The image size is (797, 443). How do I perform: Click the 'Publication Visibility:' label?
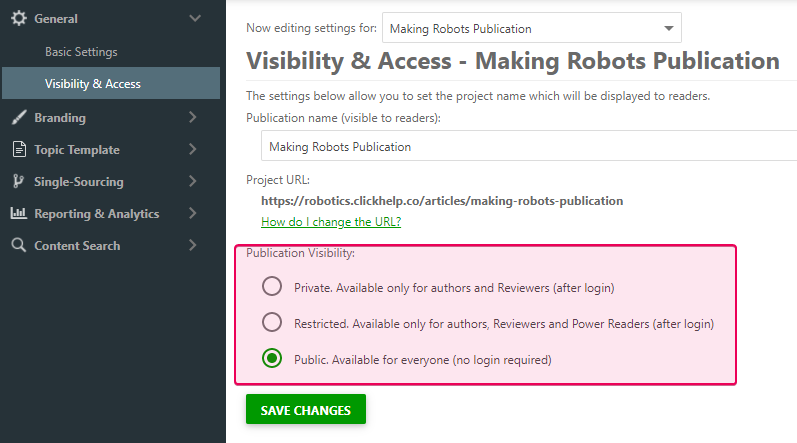pyautogui.click(x=300, y=253)
